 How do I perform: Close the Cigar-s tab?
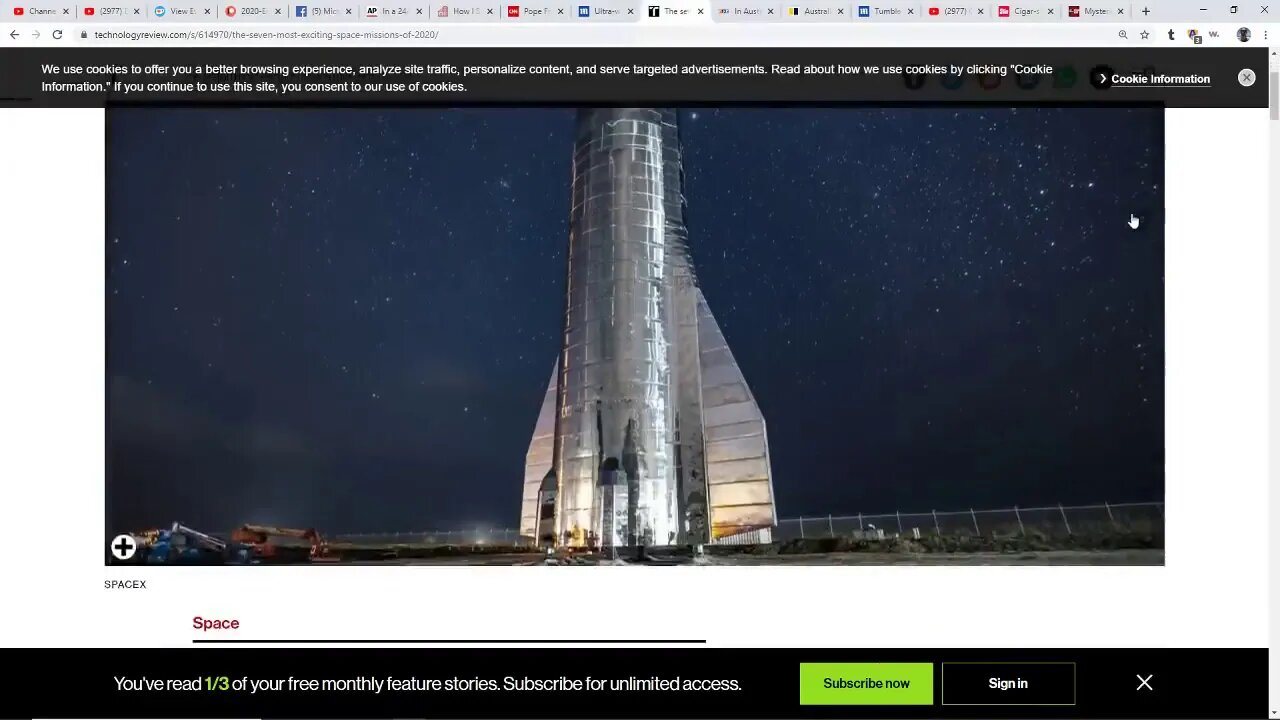[x=1050, y=11]
